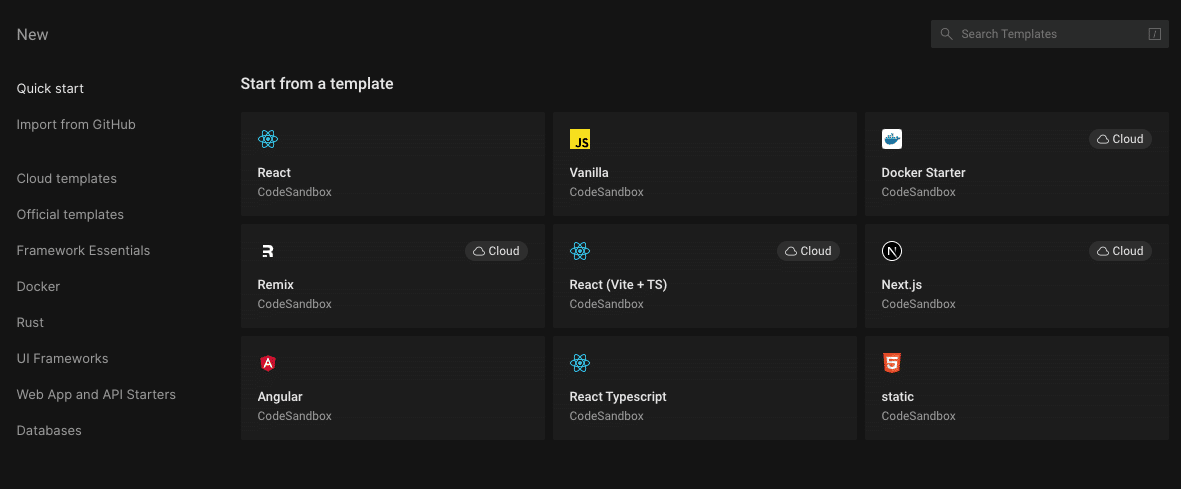Open UI Frameworks category
1181x489 pixels.
click(63, 359)
